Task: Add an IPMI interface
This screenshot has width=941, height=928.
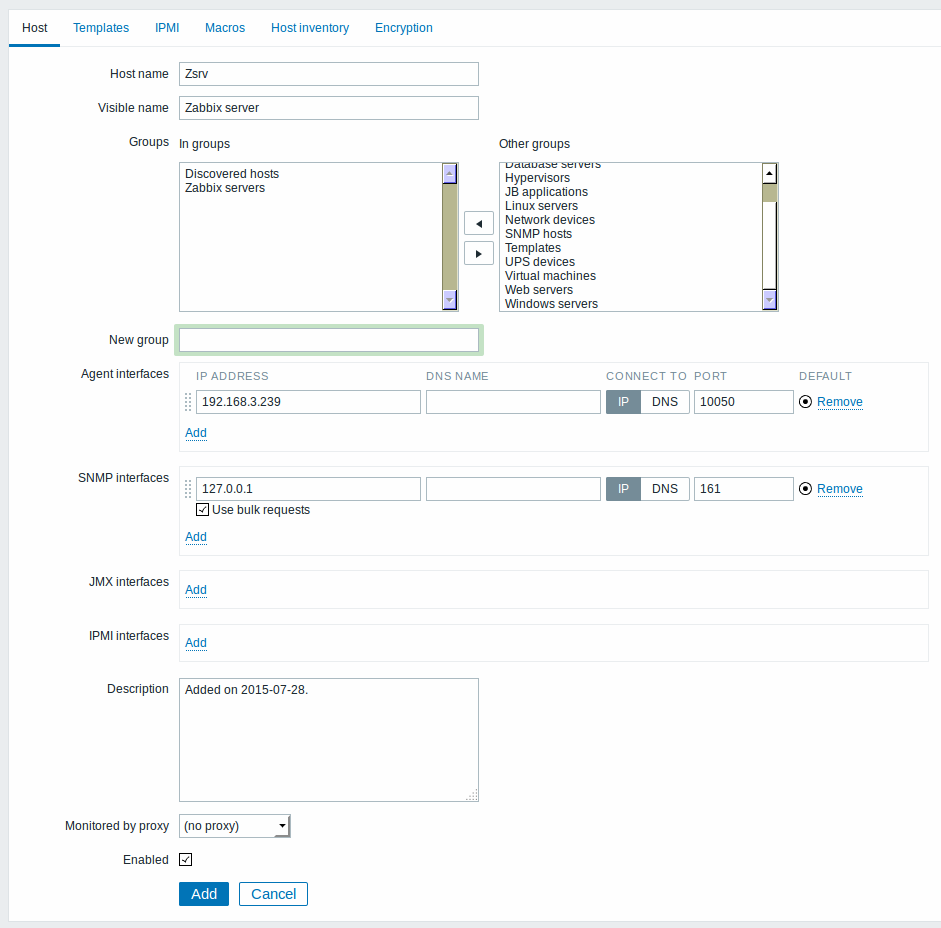Action: (x=196, y=643)
